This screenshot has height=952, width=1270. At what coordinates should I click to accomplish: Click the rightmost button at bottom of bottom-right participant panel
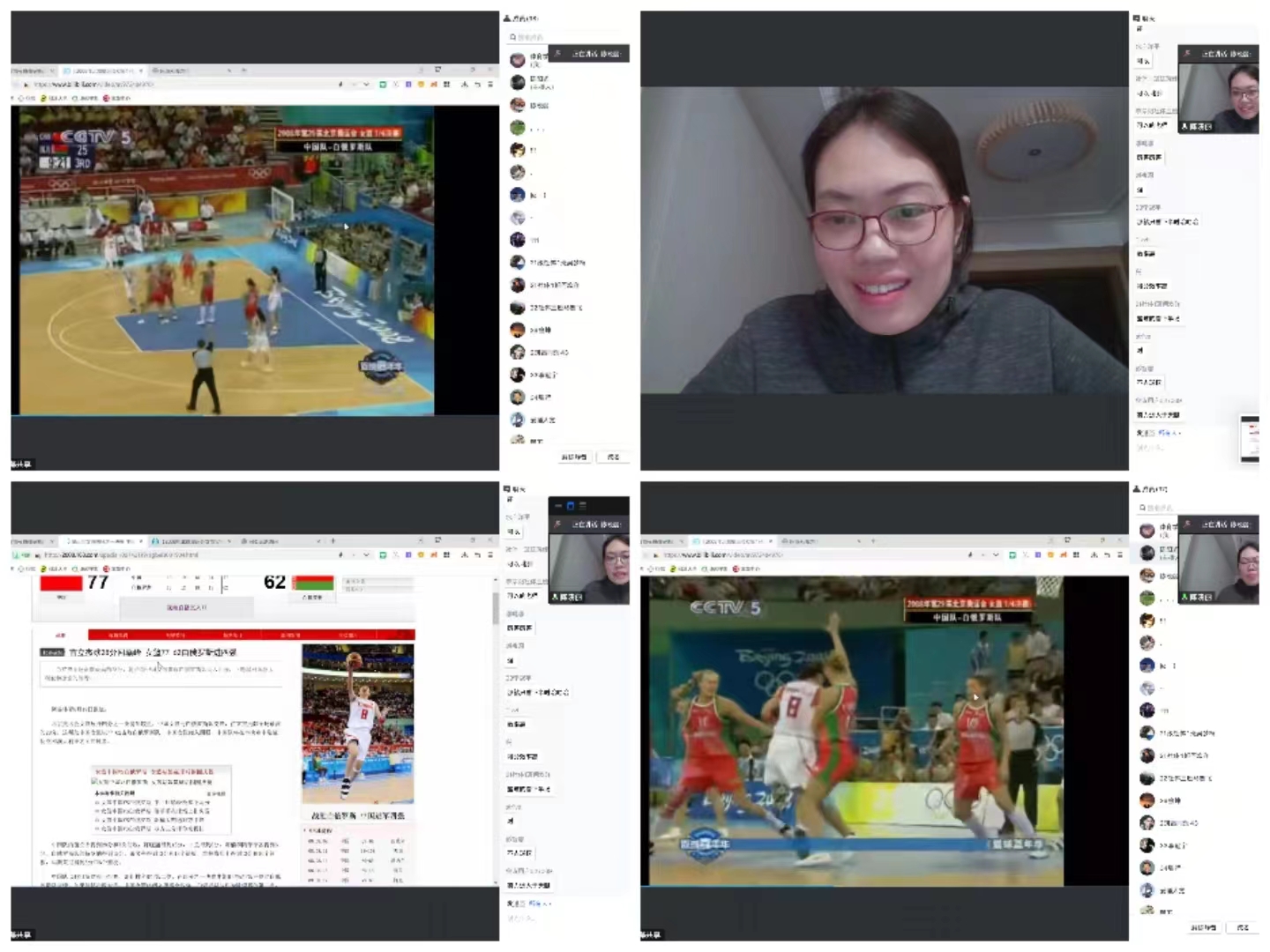click(x=1243, y=927)
